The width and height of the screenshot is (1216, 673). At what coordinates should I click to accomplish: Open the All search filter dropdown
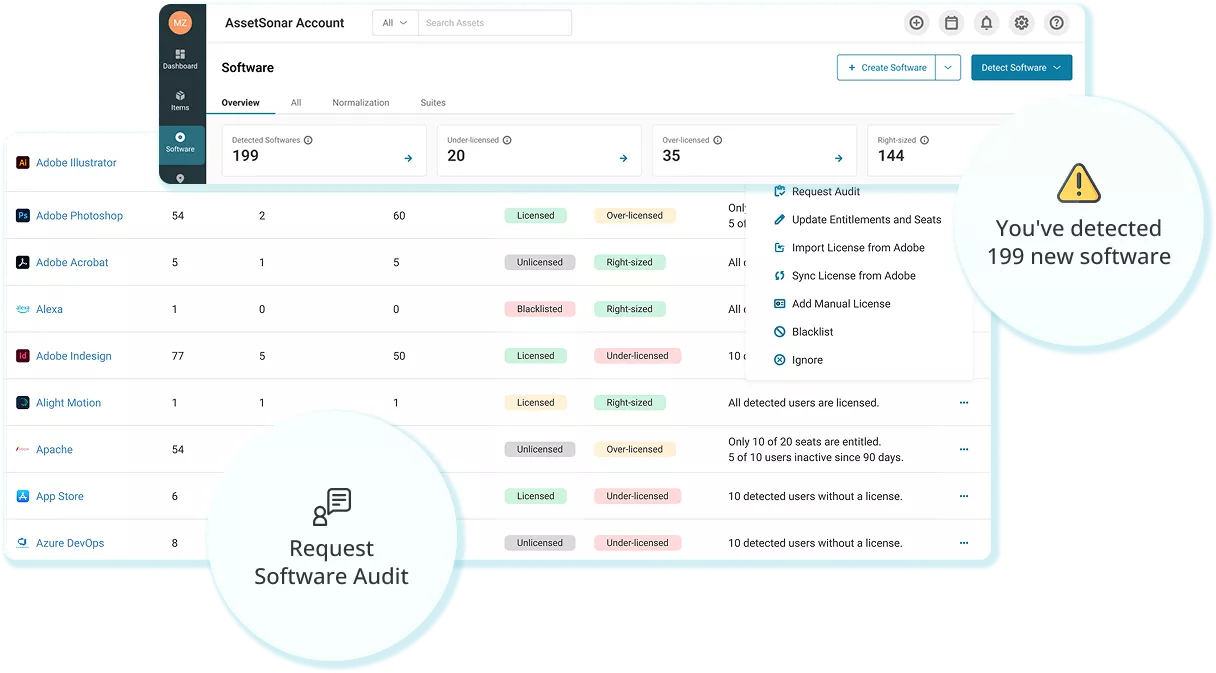pos(395,23)
